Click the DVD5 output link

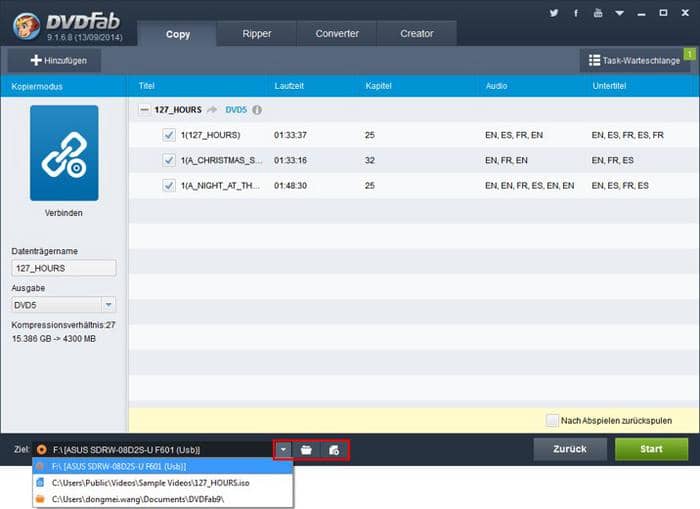pos(236,110)
